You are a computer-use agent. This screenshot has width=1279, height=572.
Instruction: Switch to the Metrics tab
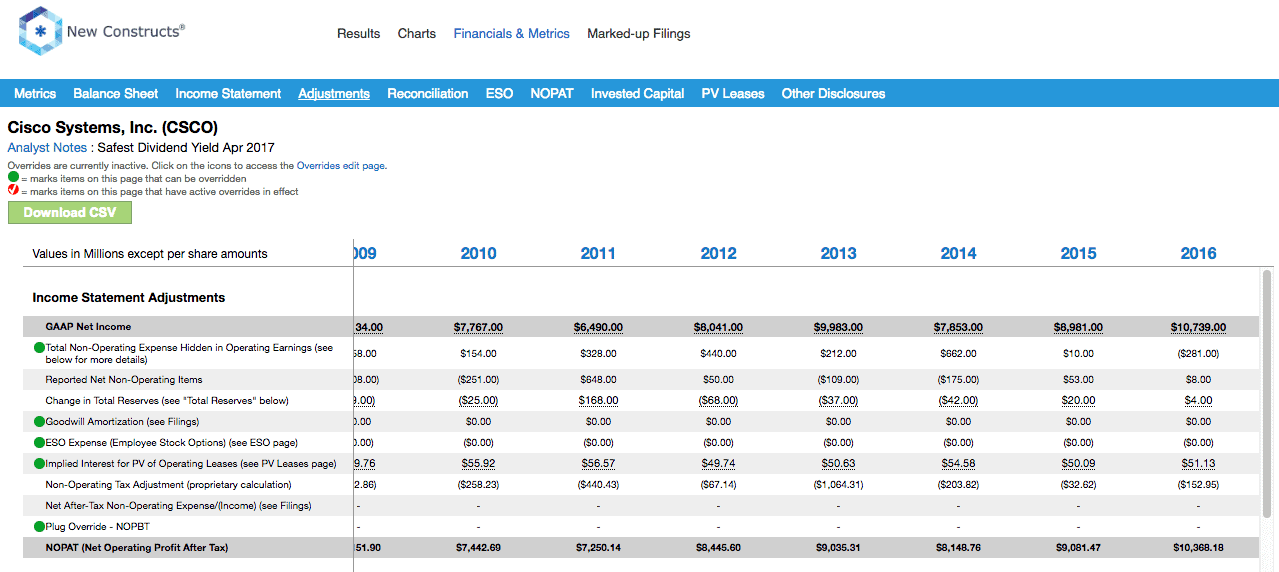(x=35, y=93)
